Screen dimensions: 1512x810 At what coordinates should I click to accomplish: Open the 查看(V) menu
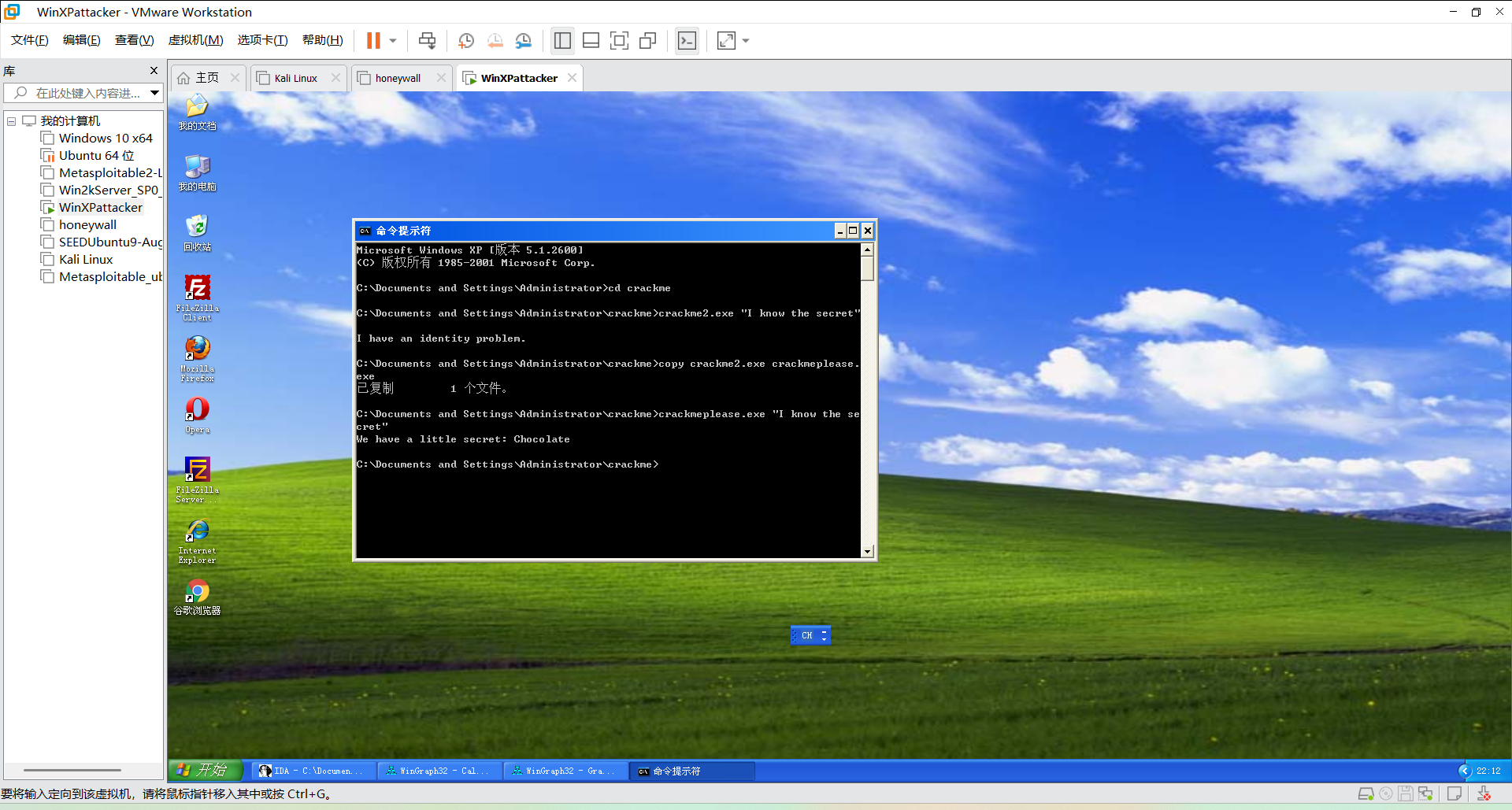(x=134, y=40)
